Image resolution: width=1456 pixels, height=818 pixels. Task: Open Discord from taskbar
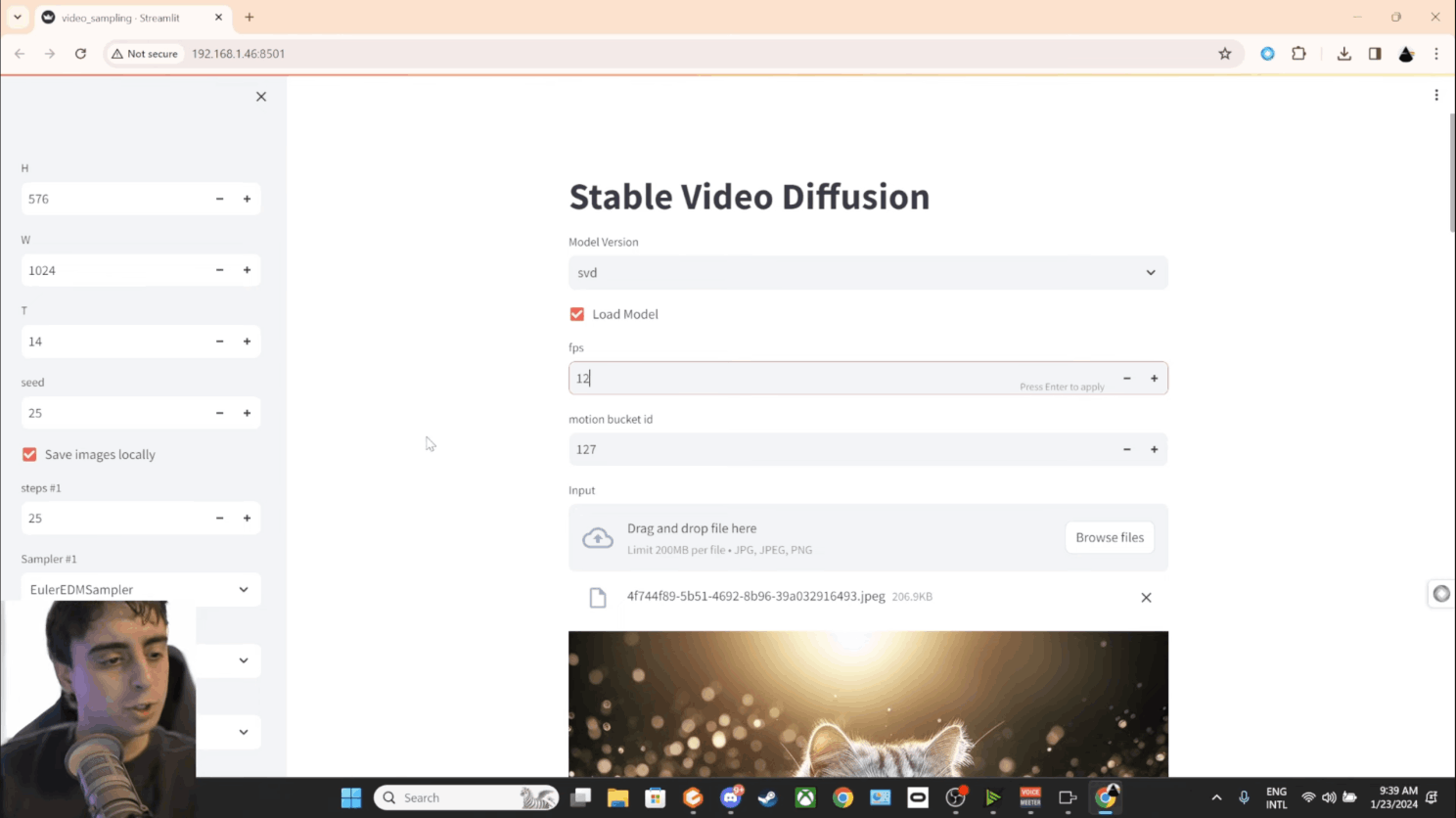[x=731, y=798]
